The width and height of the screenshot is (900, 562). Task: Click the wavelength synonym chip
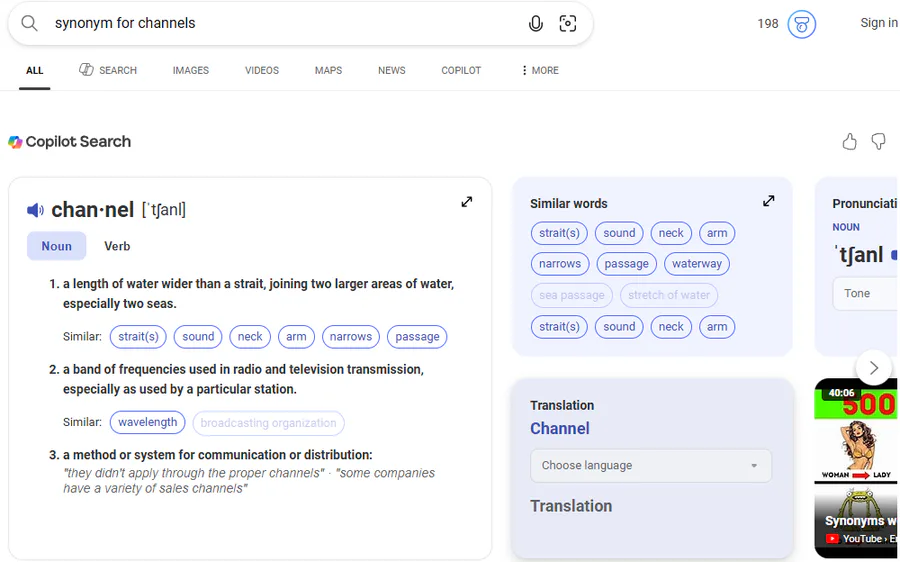click(147, 422)
